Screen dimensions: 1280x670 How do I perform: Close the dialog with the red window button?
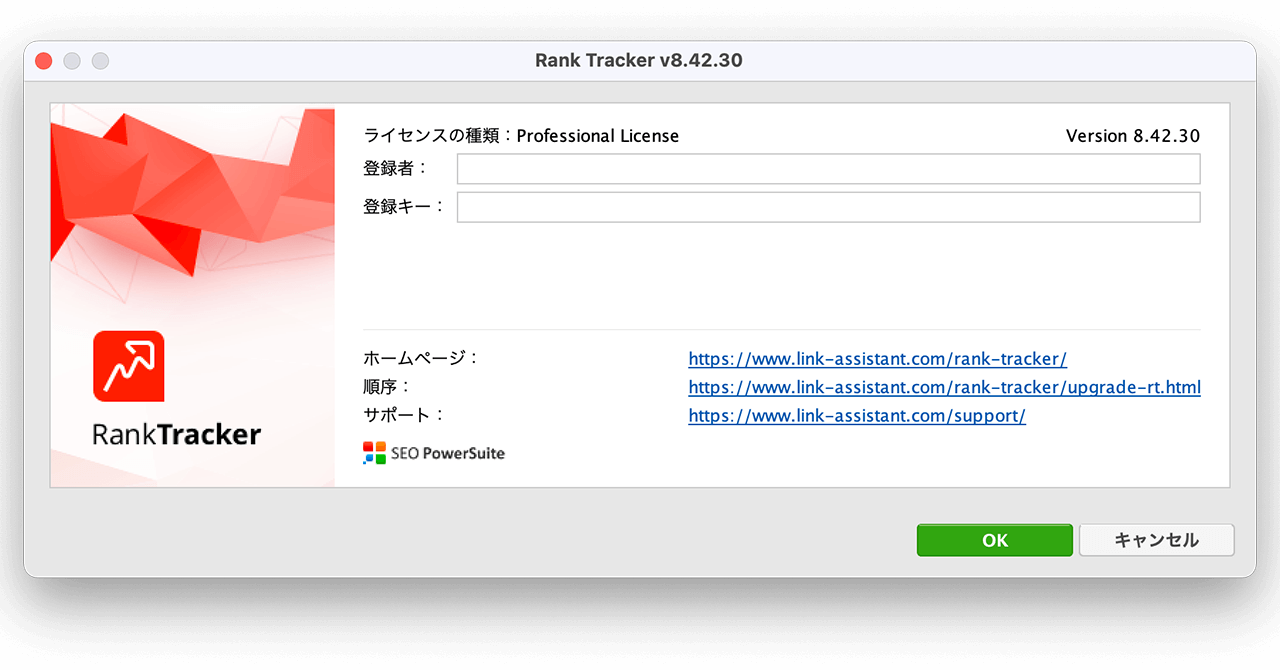point(43,61)
